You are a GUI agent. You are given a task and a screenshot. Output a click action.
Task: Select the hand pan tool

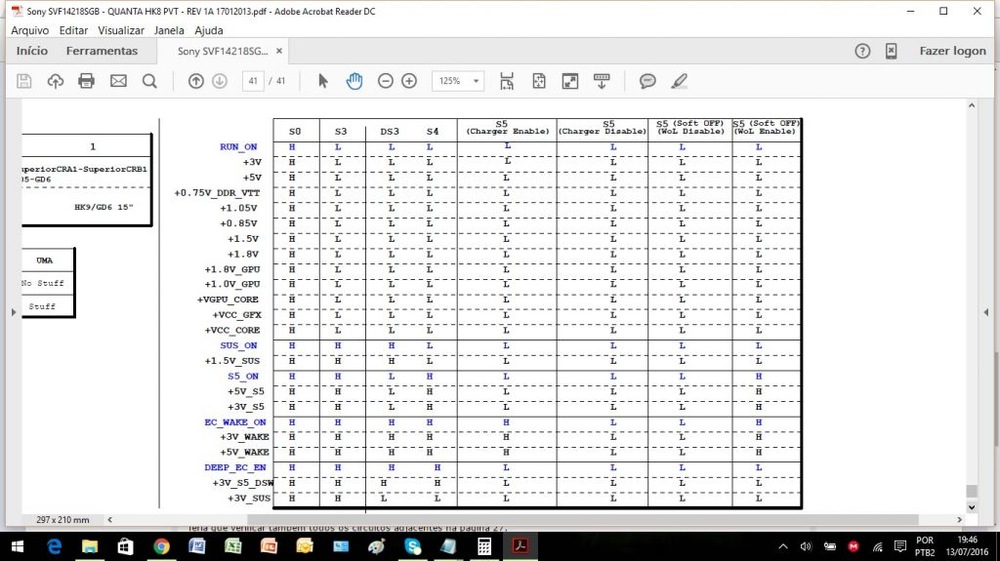[x=354, y=81]
